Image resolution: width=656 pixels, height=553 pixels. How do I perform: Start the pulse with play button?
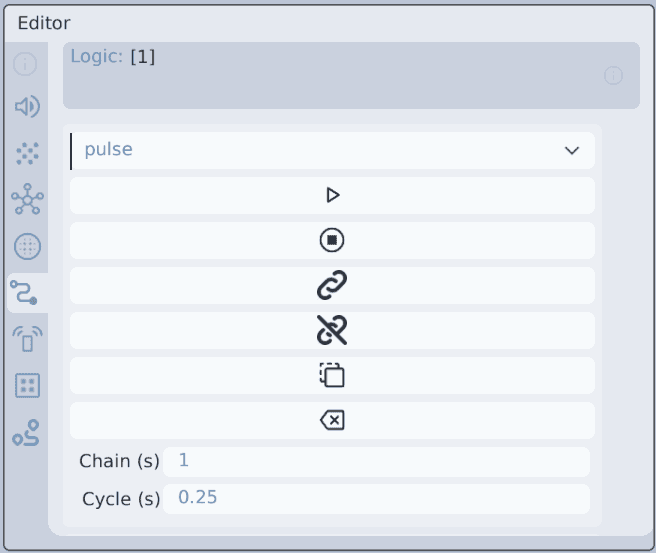click(x=332, y=195)
